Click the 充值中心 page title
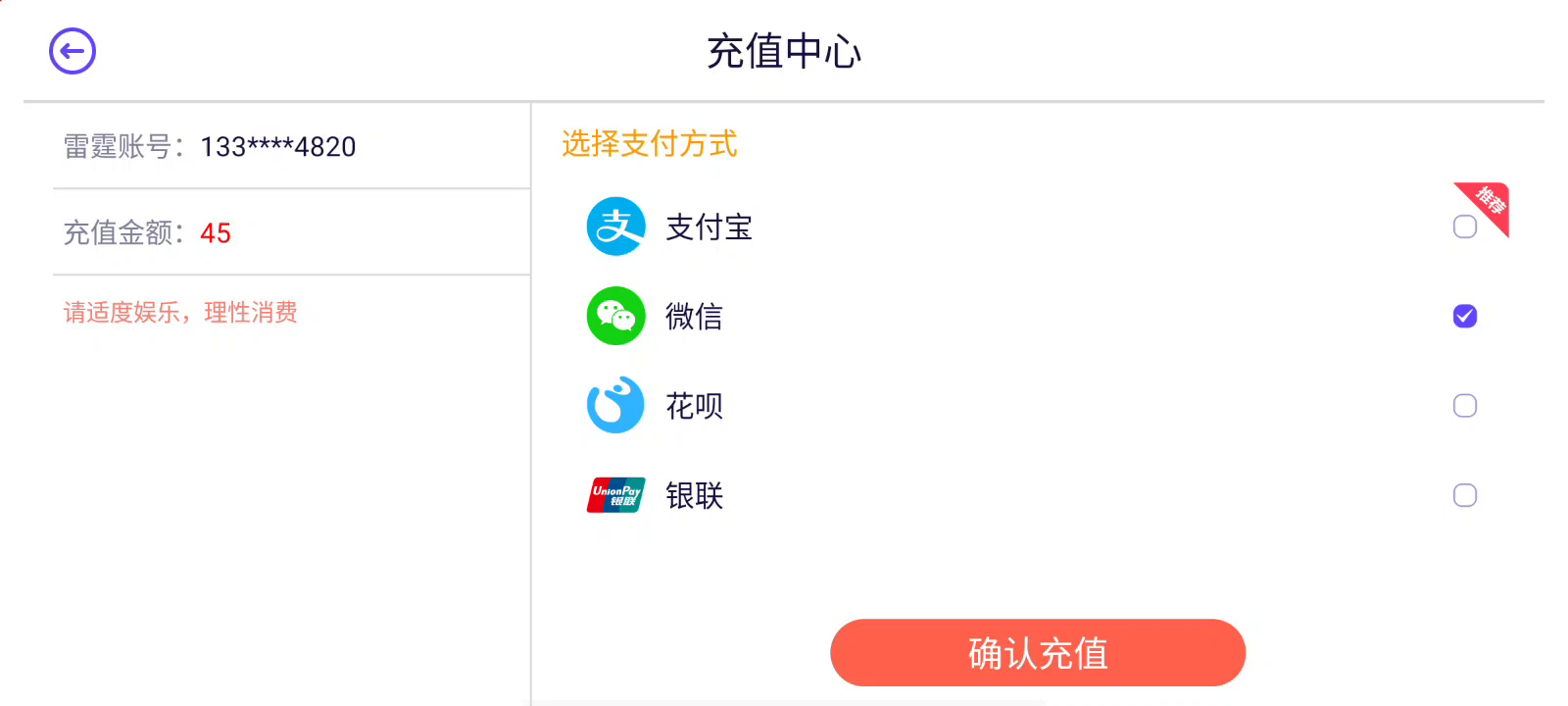 (784, 52)
